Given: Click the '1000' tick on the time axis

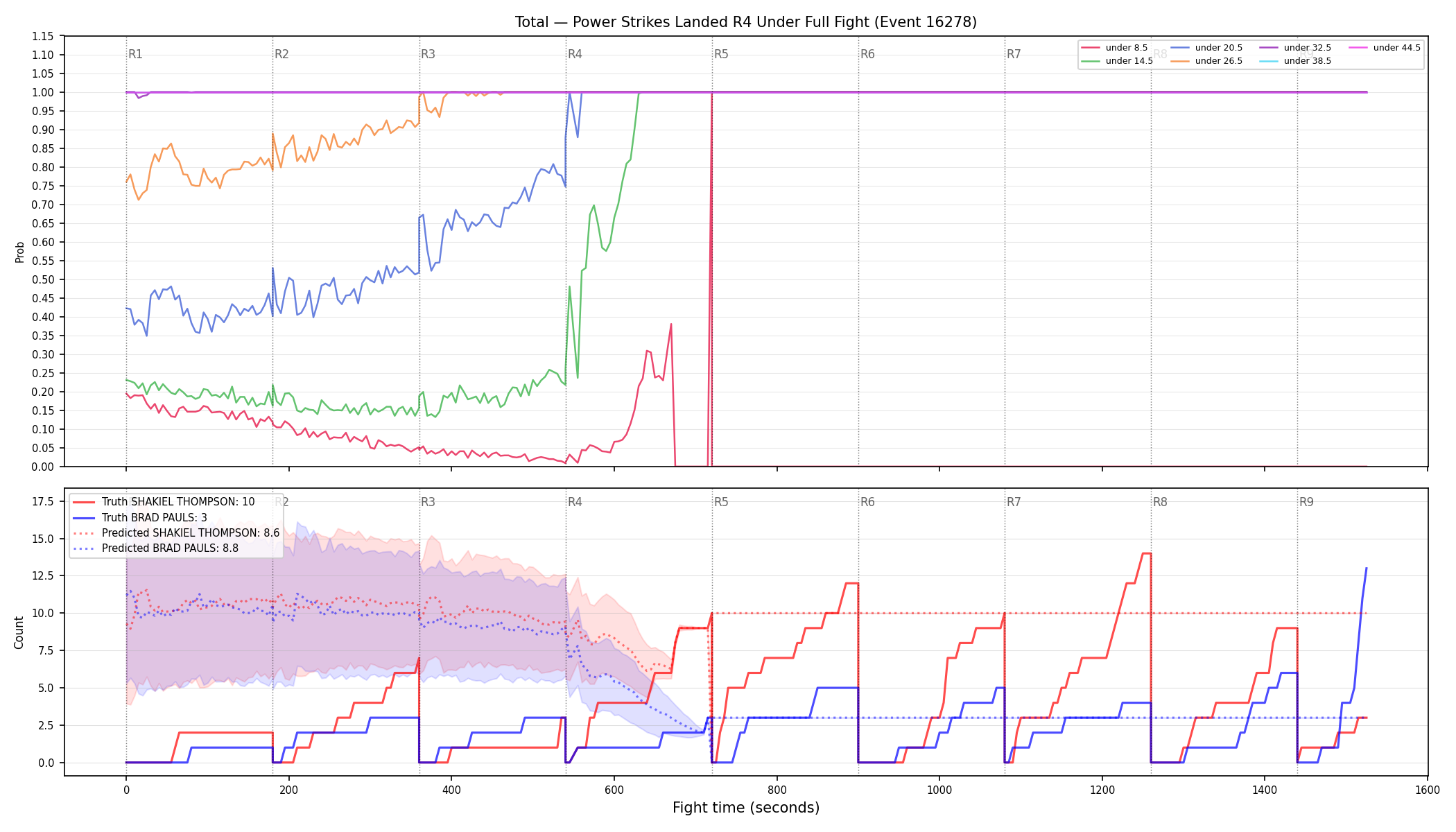Looking at the screenshot, I should coord(939,790).
